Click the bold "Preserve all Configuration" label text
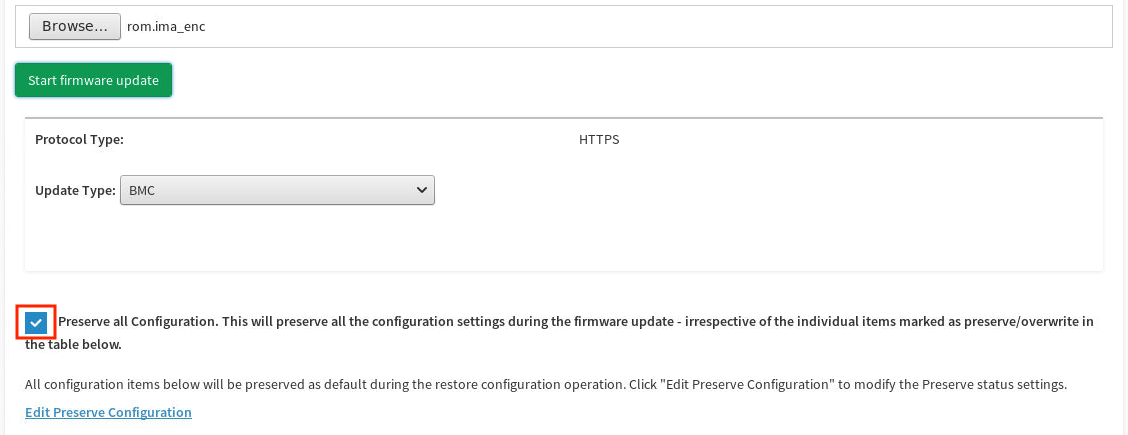The width and height of the screenshot is (1128, 435). click(138, 322)
